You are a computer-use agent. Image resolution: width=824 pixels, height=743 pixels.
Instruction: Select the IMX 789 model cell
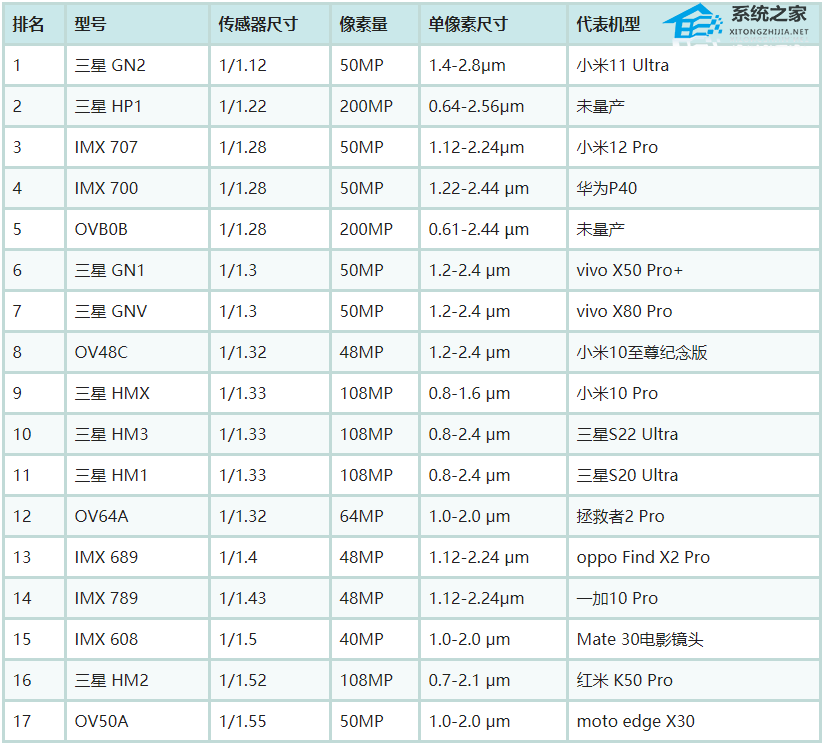(x=137, y=598)
